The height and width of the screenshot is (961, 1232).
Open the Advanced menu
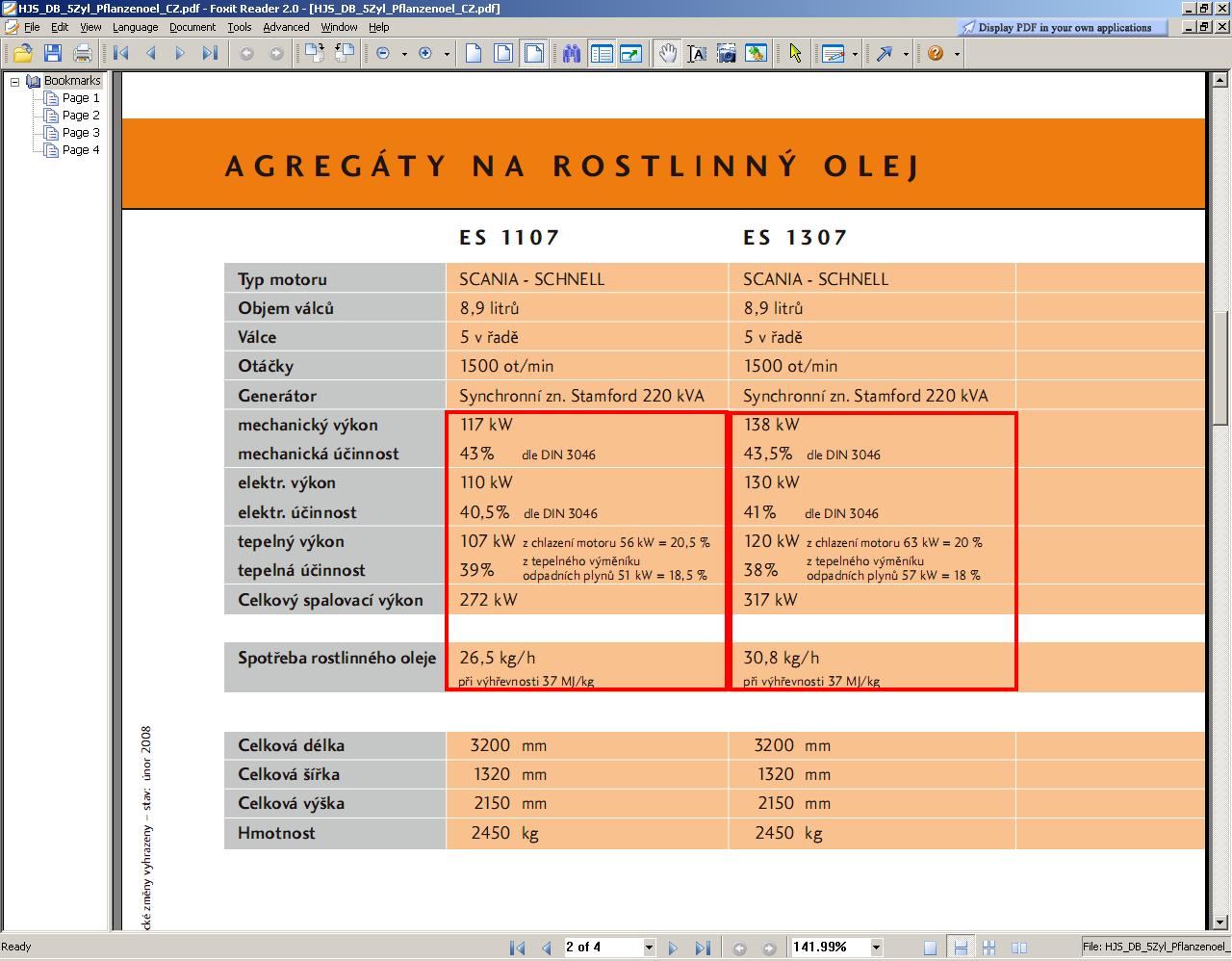pos(286,27)
